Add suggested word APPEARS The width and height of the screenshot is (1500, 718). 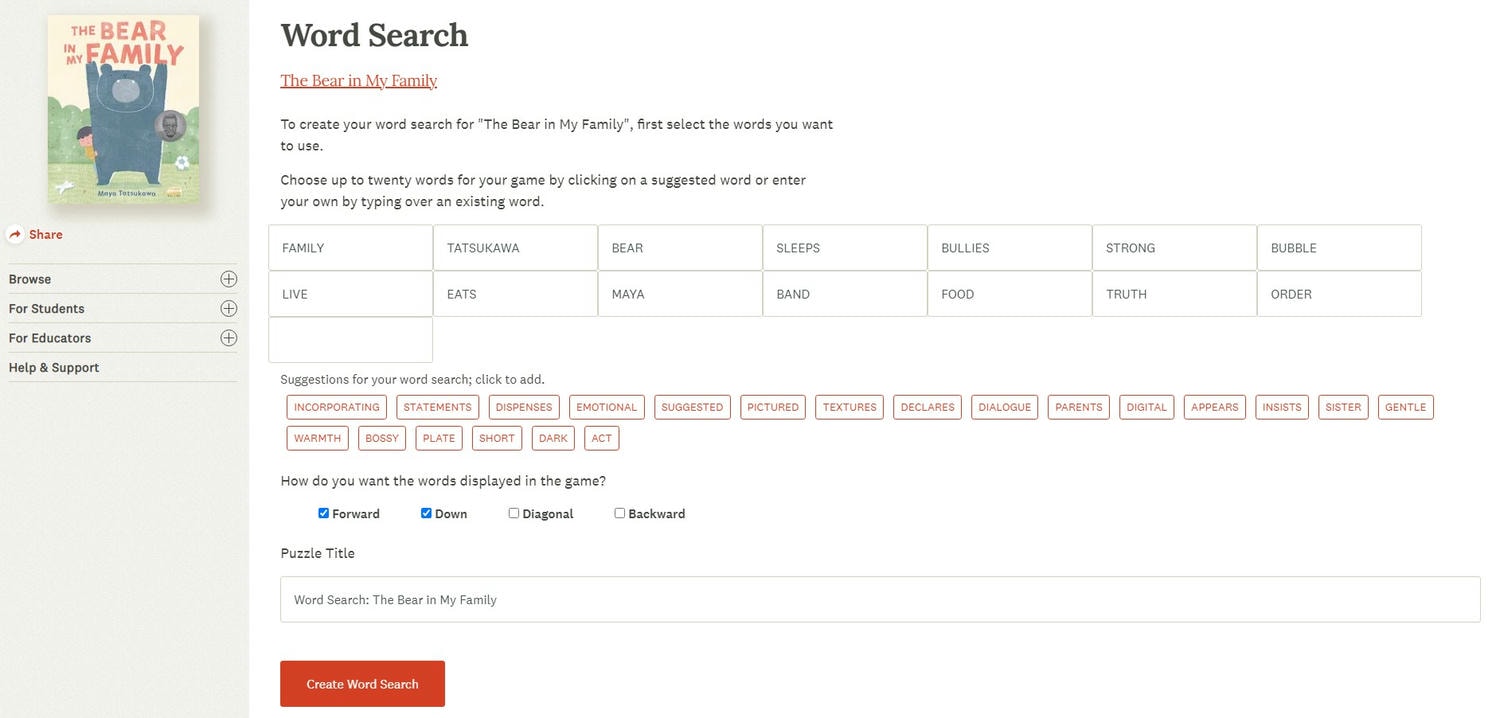coord(1215,407)
